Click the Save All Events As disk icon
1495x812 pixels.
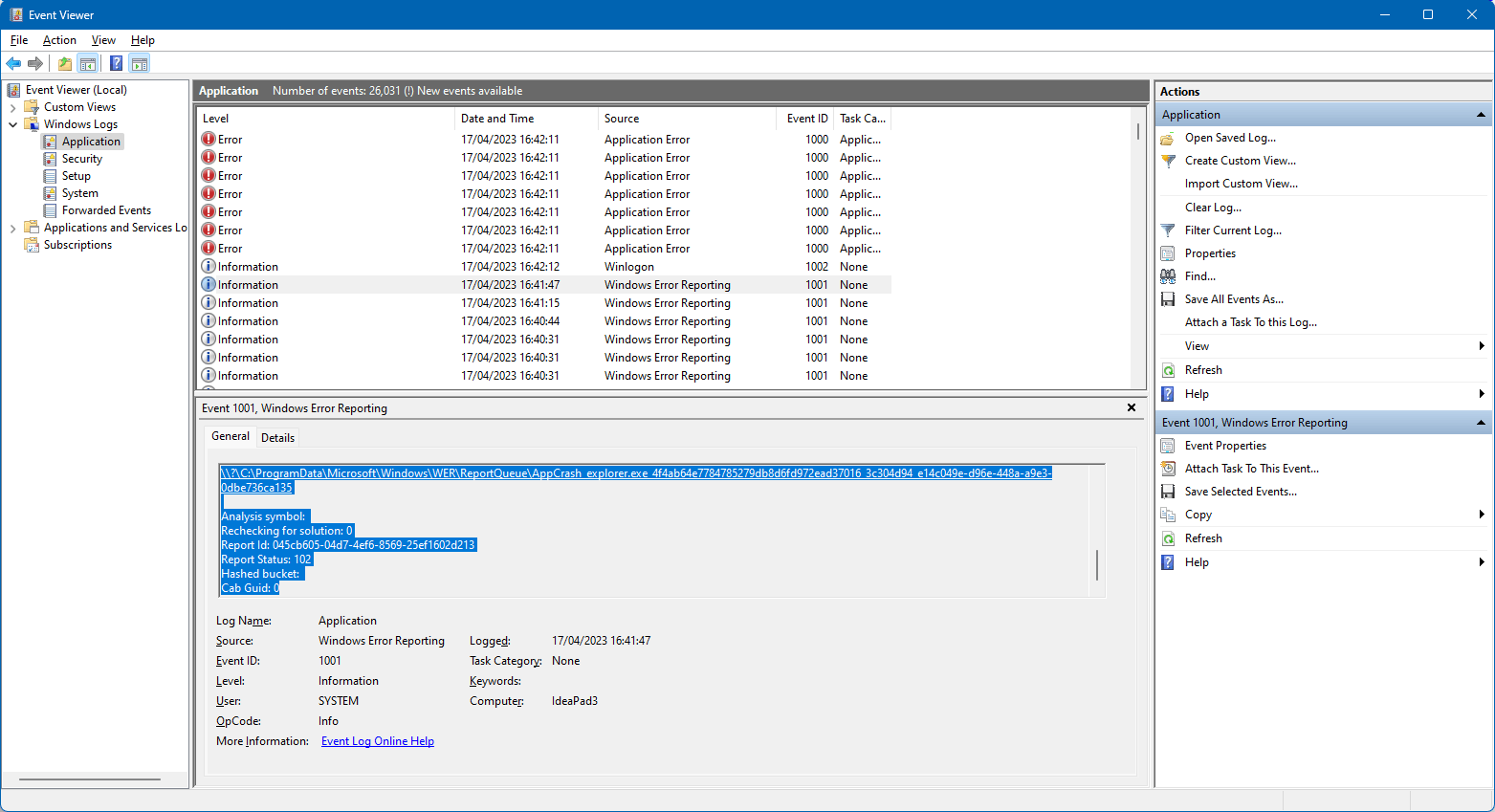pos(1168,298)
